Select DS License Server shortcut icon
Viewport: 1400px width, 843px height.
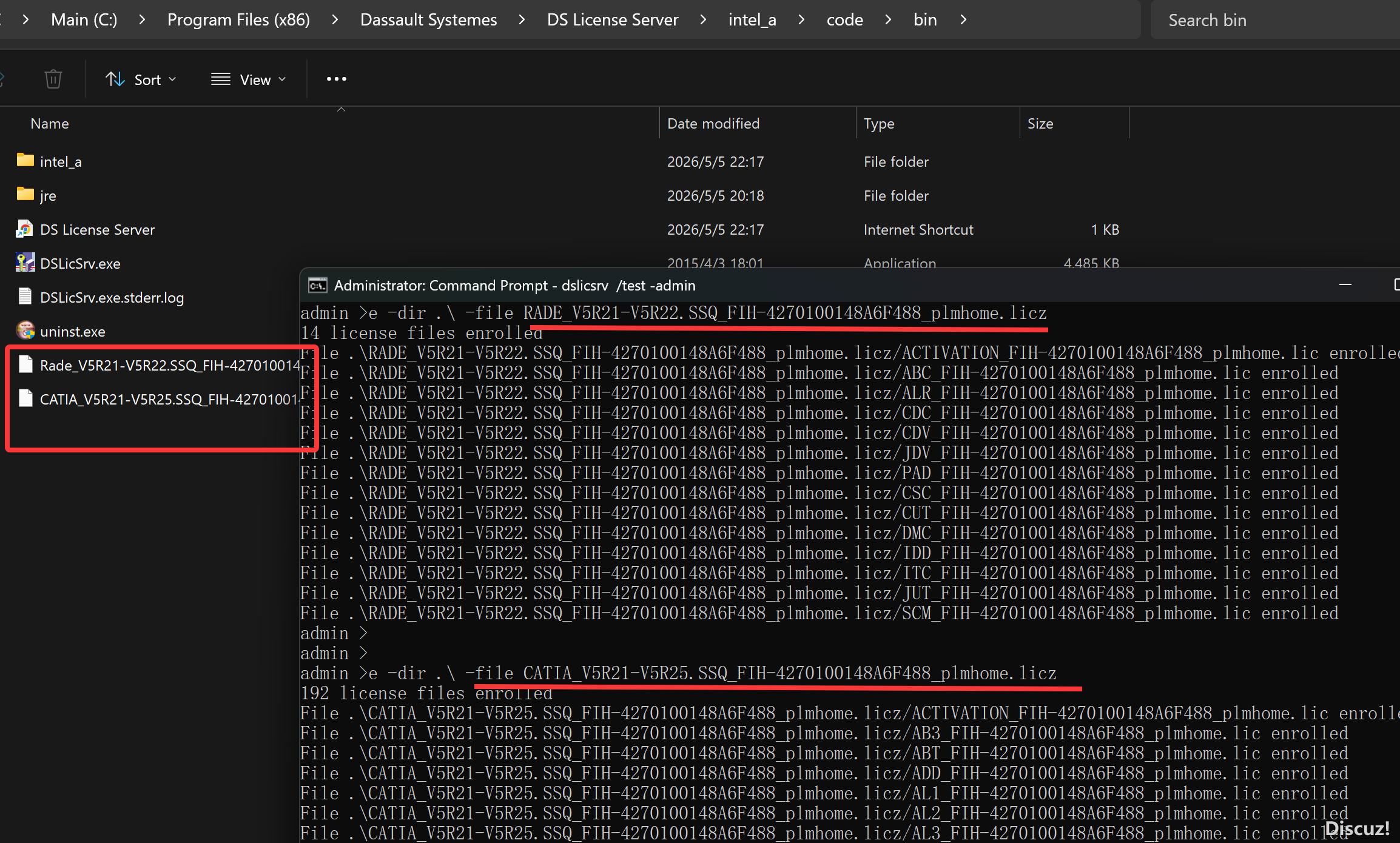(25, 229)
